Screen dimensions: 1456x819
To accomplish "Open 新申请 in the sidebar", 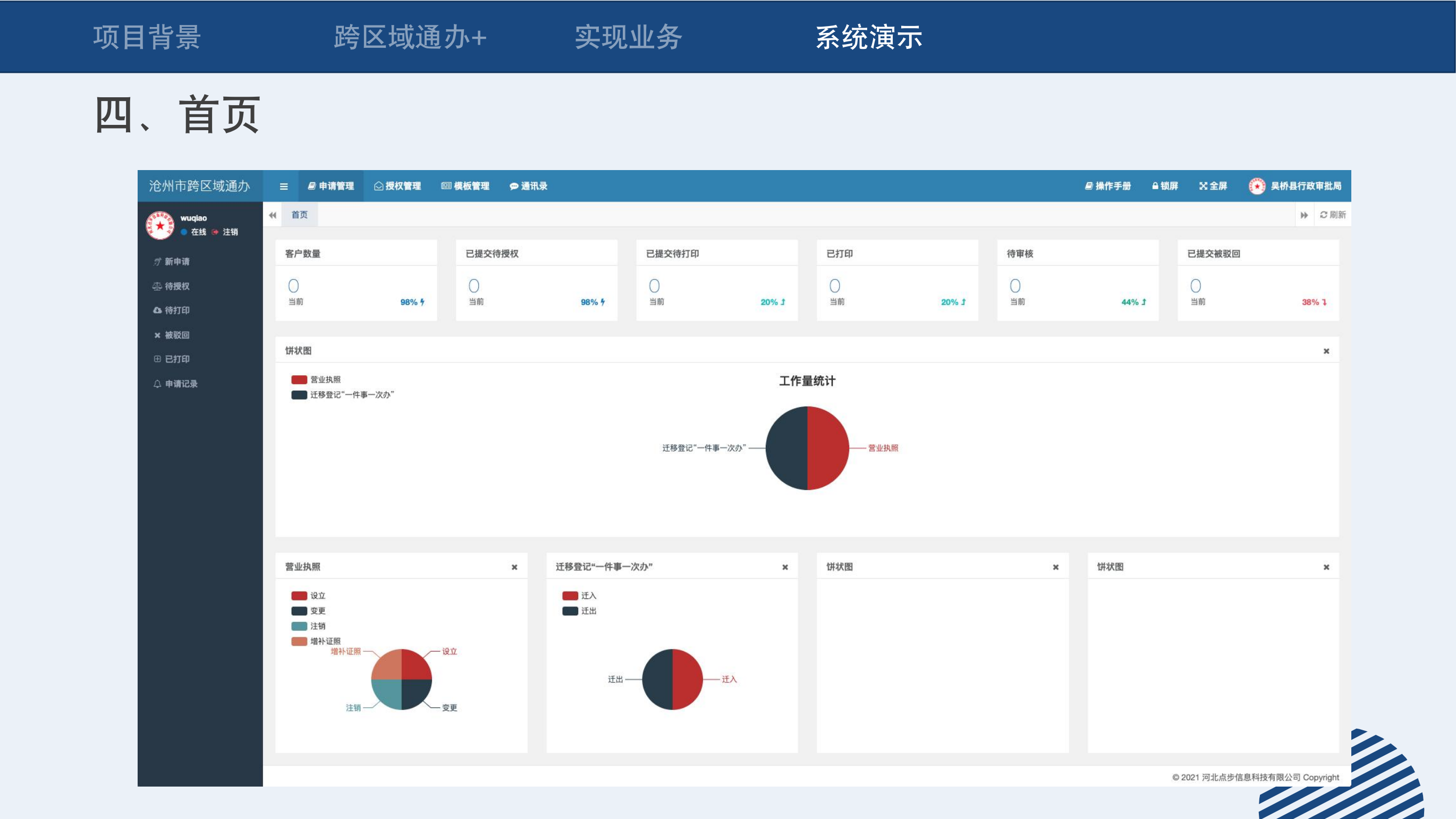I will 176,261.
